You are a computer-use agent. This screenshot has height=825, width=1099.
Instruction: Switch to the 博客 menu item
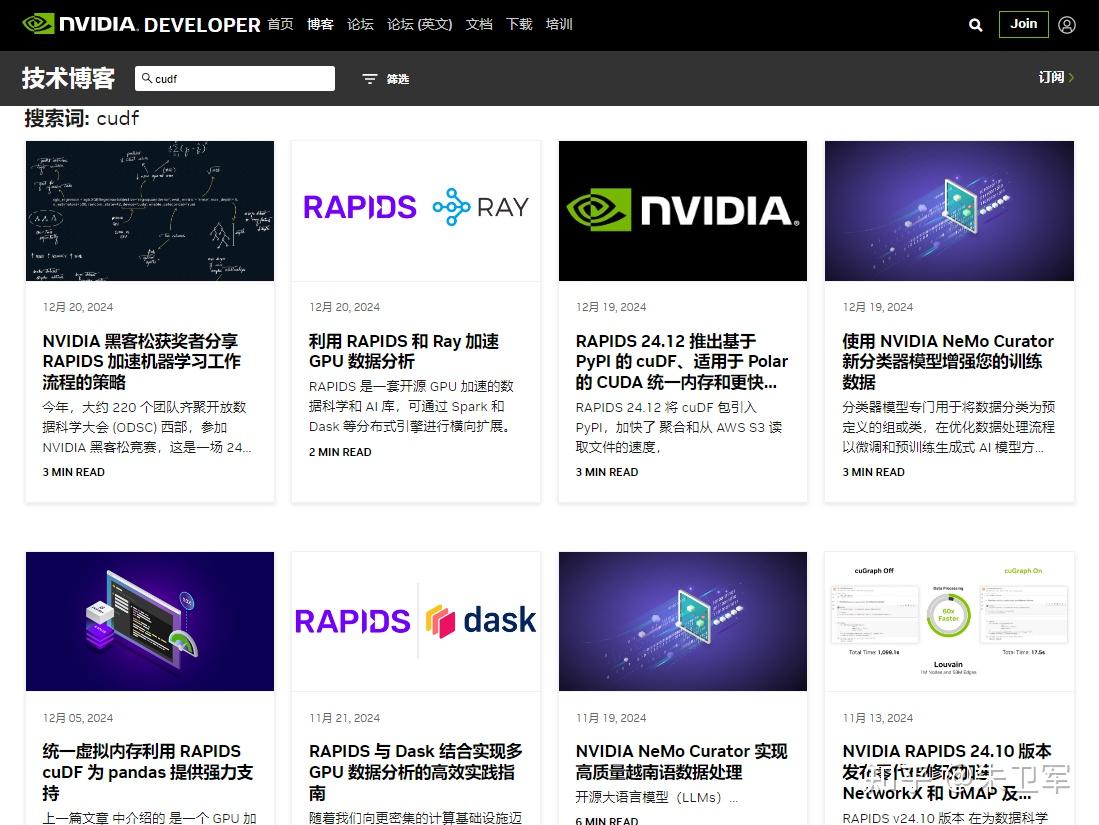pos(320,25)
